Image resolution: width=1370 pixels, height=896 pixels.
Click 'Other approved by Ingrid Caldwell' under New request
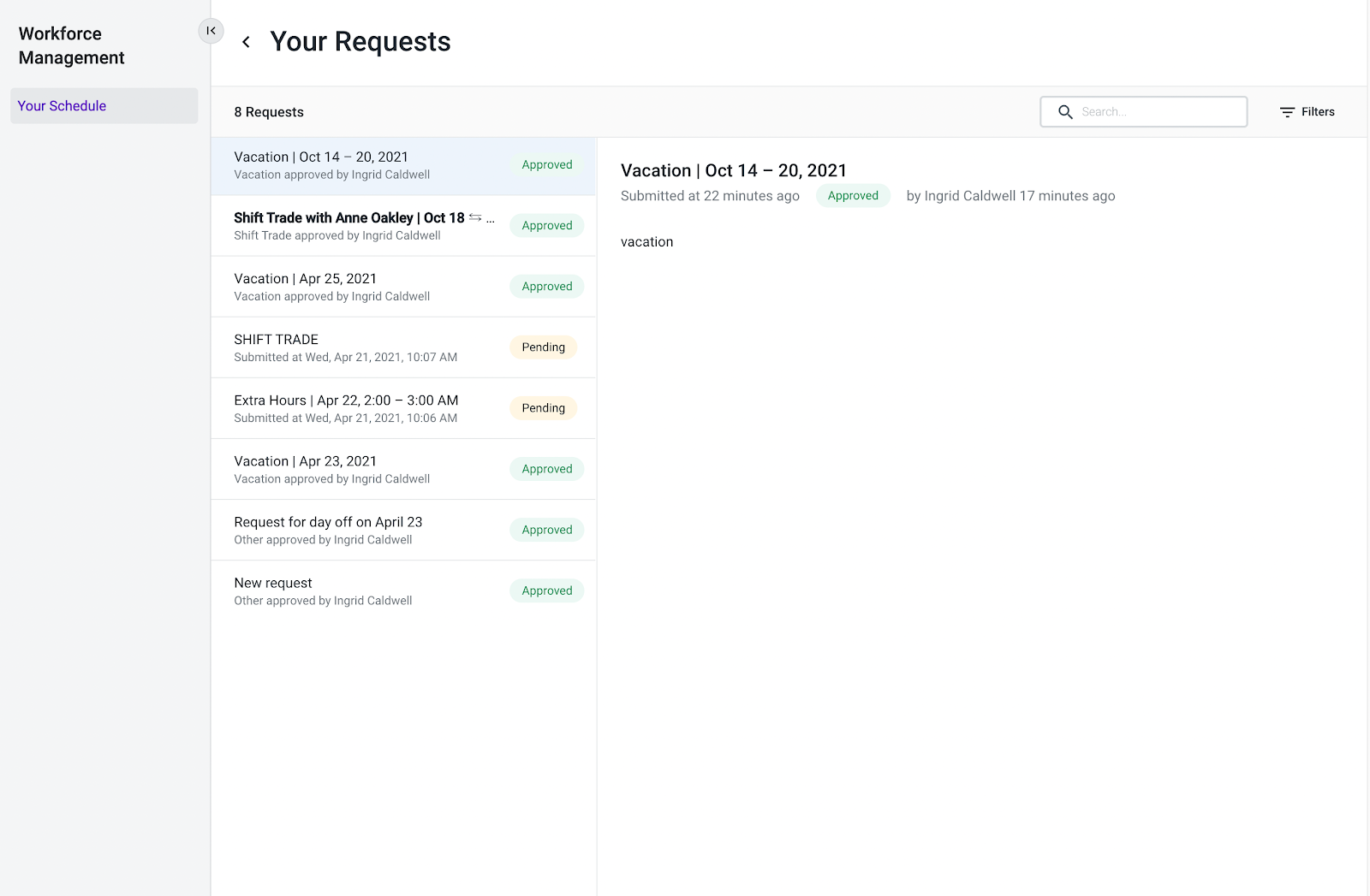pos(323,601)
